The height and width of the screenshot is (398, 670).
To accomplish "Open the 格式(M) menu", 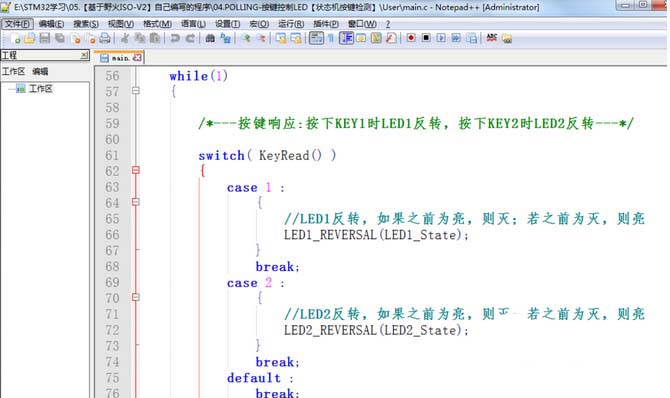I will (x=157, y=24).
